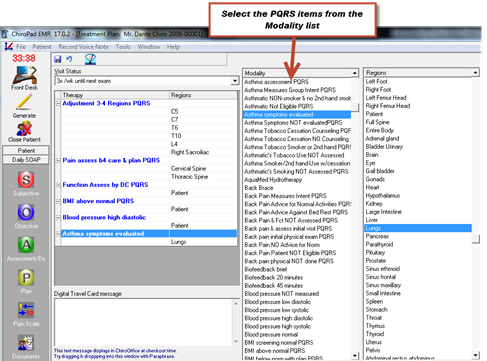Open the Record Voice Note menu
The height and width of the screenshot is (361, 487).
pyautogui.click(x=83, y=47)
